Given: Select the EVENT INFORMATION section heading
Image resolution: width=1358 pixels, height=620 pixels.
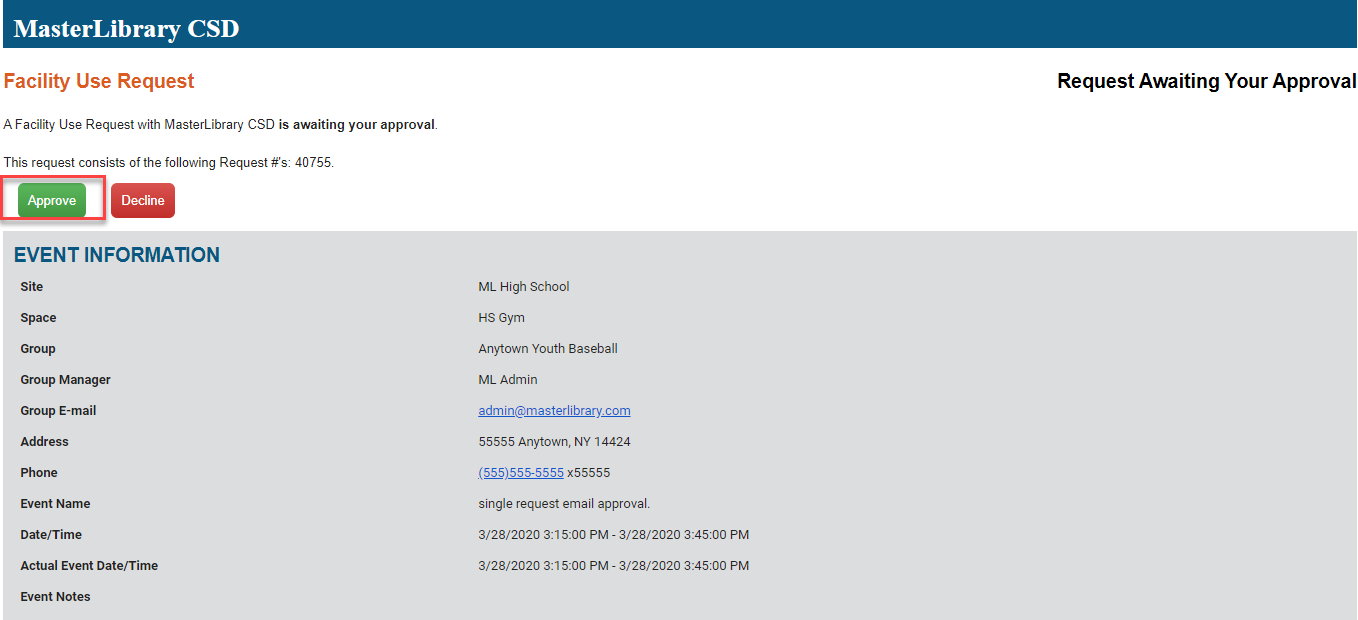Looking at the screenshot, I should point(117,255).
